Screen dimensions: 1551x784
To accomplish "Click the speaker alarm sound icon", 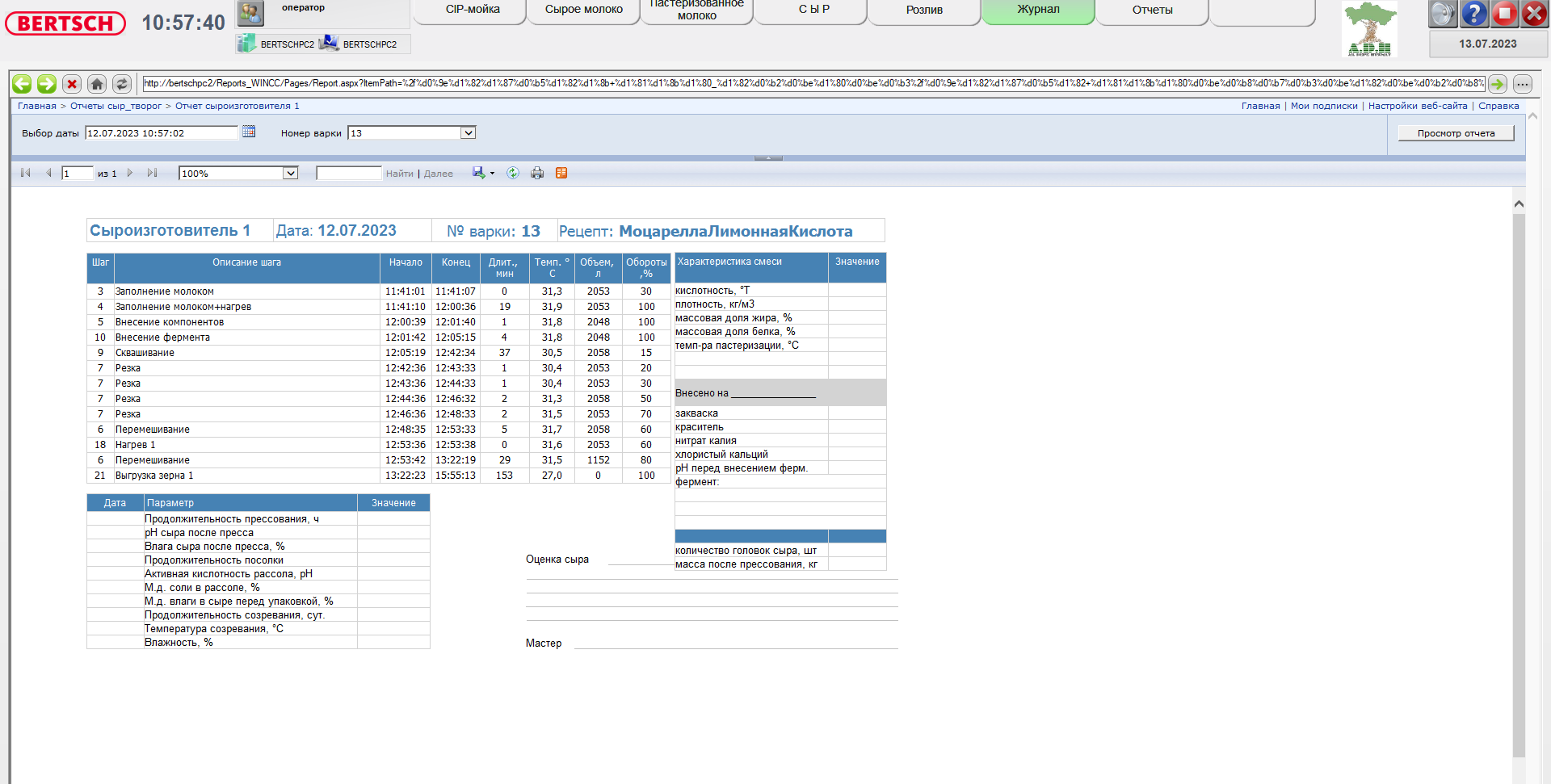I will 1443,14.
